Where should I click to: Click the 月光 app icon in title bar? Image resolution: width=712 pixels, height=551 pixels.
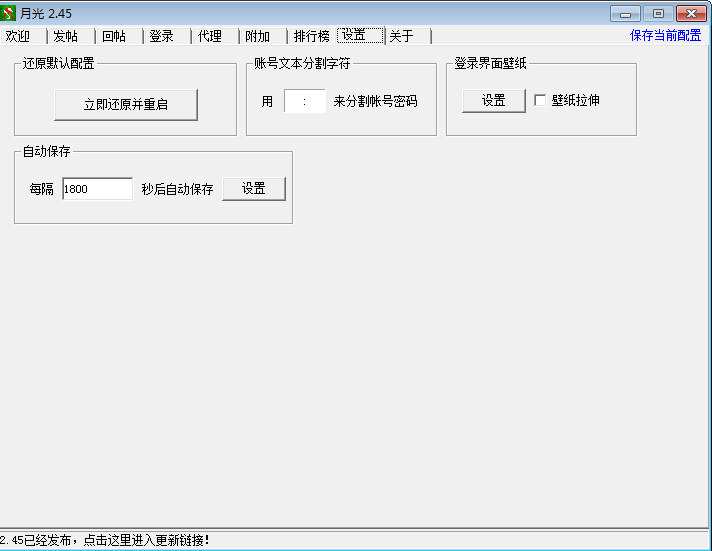coord(10,13)
